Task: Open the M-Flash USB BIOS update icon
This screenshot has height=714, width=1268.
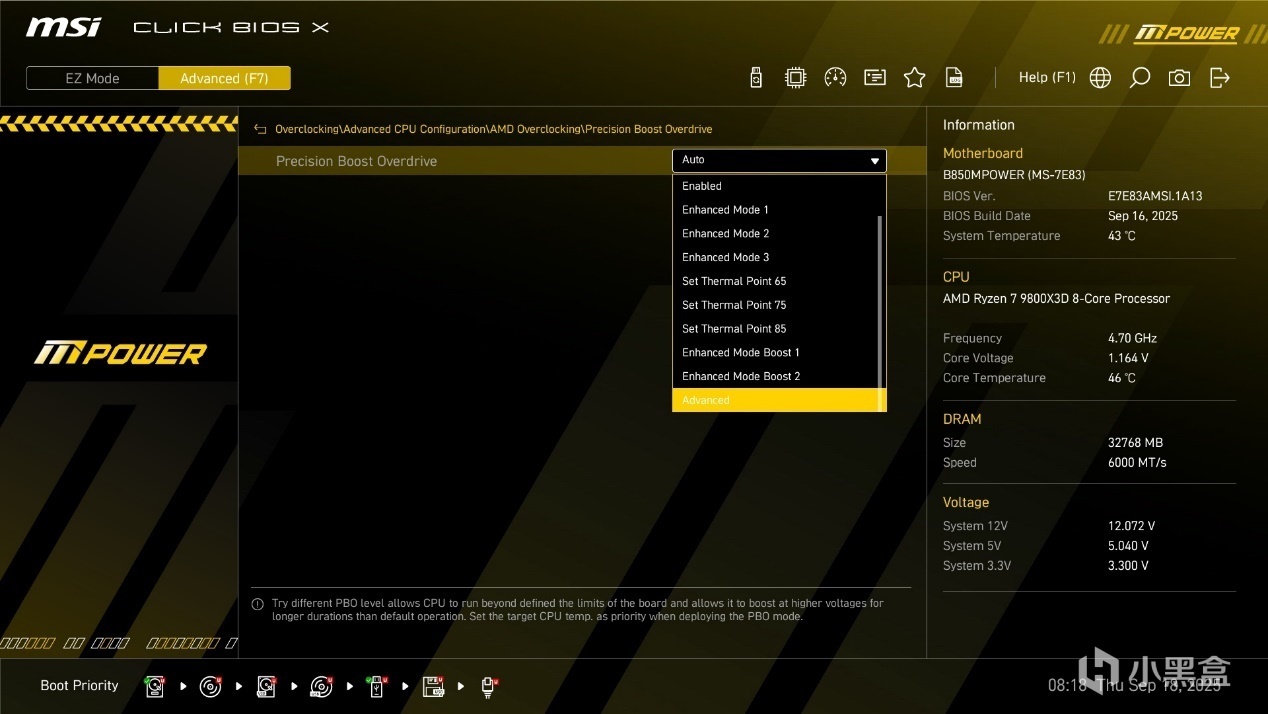Action: (x=756, y=77)
